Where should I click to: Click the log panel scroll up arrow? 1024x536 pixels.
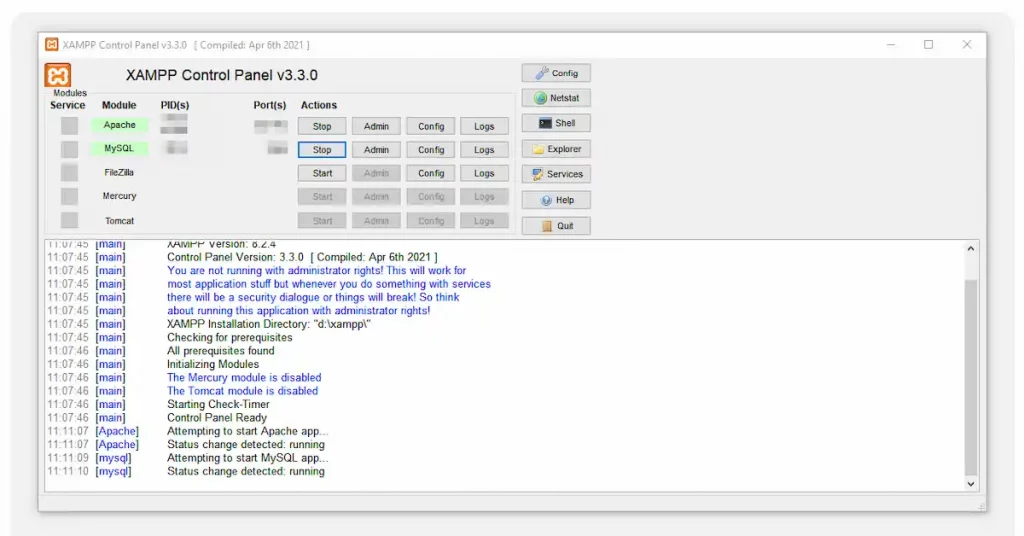coord(970,249)
